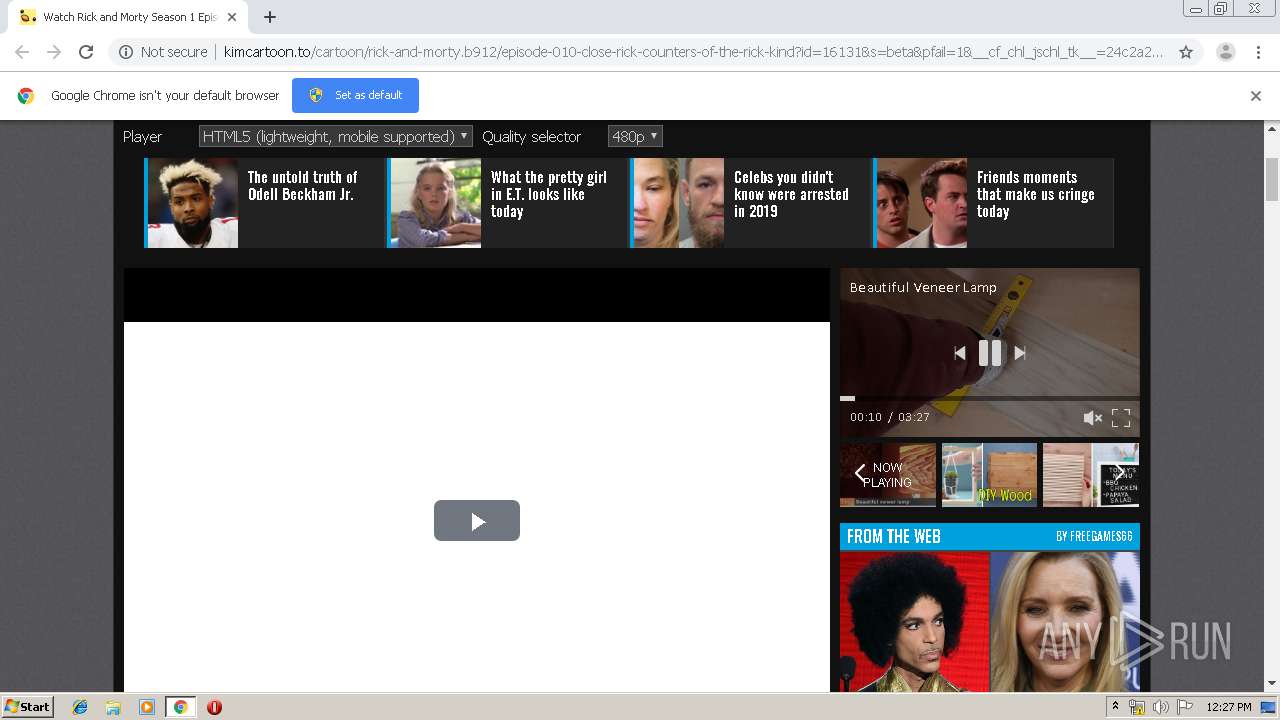Click the page vertical scrollbar thumb

(1272, 178)
